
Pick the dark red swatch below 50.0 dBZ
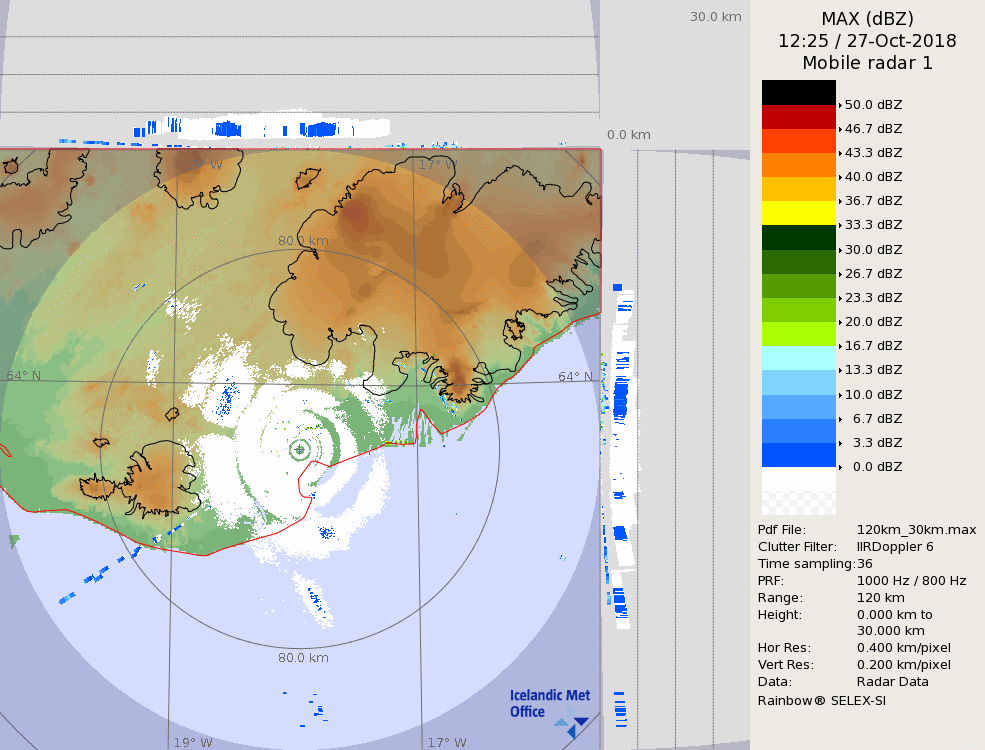(798, 116)
